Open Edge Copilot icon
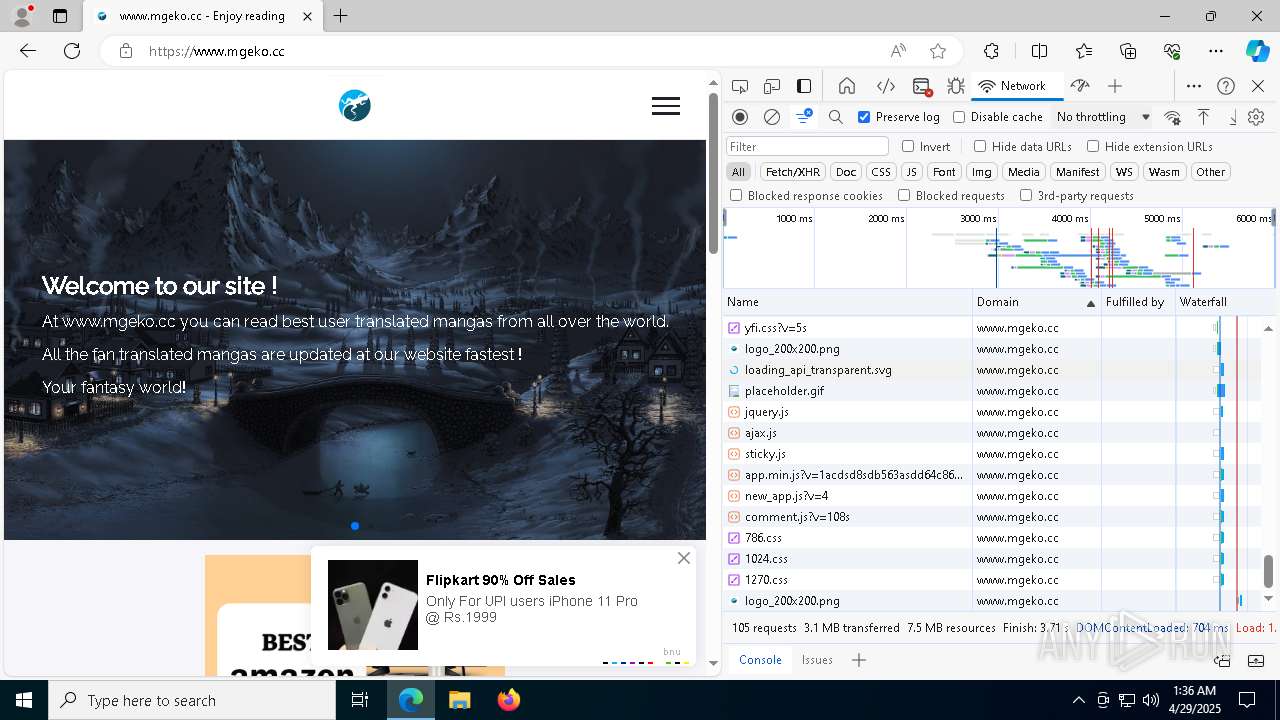Viewport: 1280px width, 720px height. point(1257,51)
